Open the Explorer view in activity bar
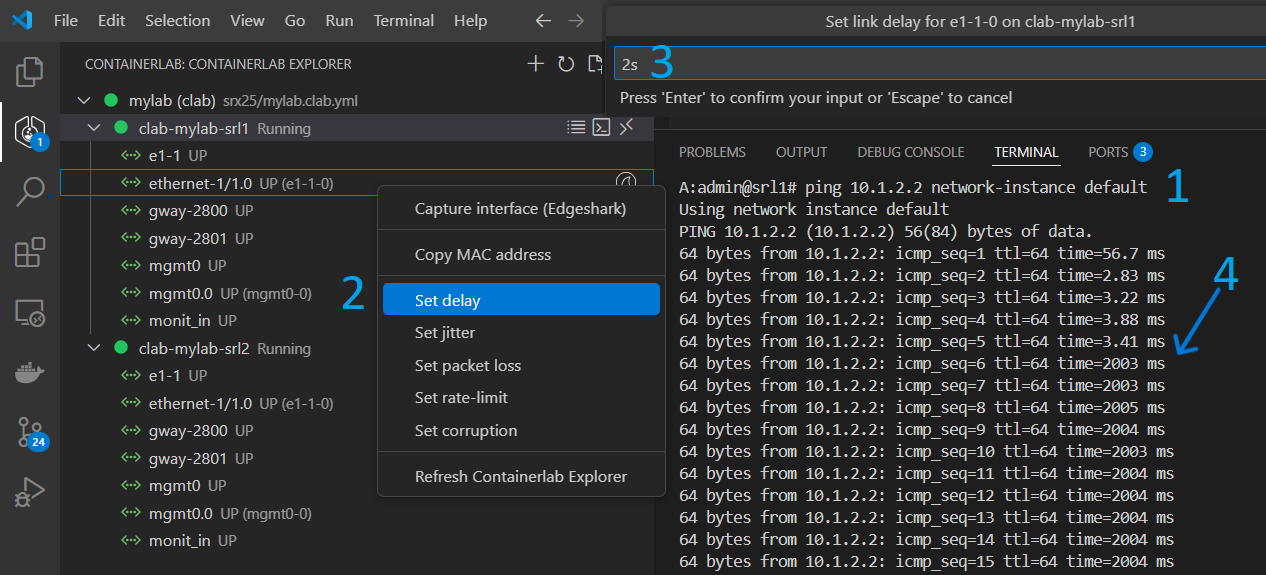 tap(30, 71)
